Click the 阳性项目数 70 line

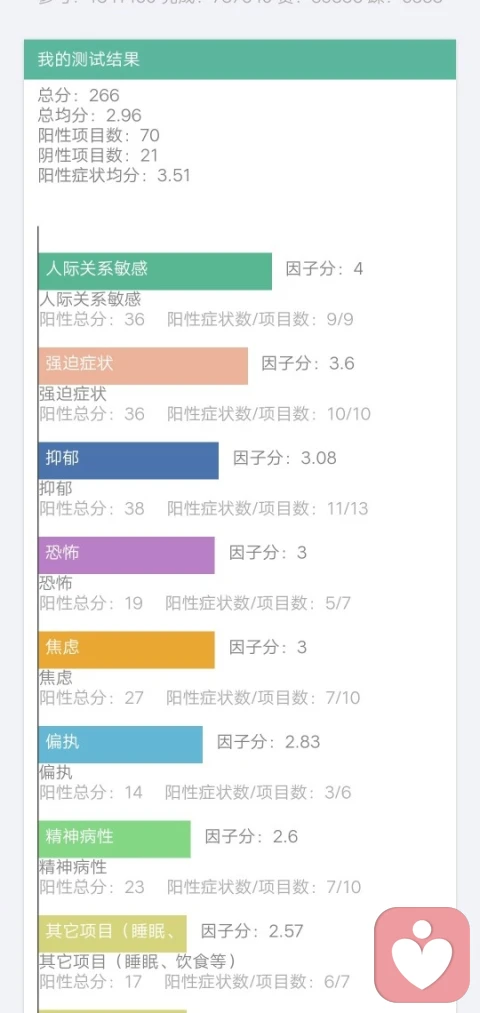pyautogui.click(x=99, y=136)
